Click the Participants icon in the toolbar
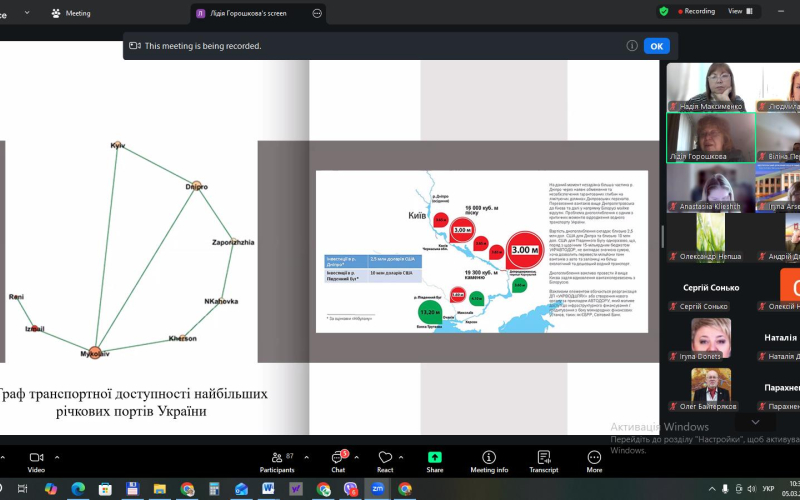 click(x=276, y=457)
